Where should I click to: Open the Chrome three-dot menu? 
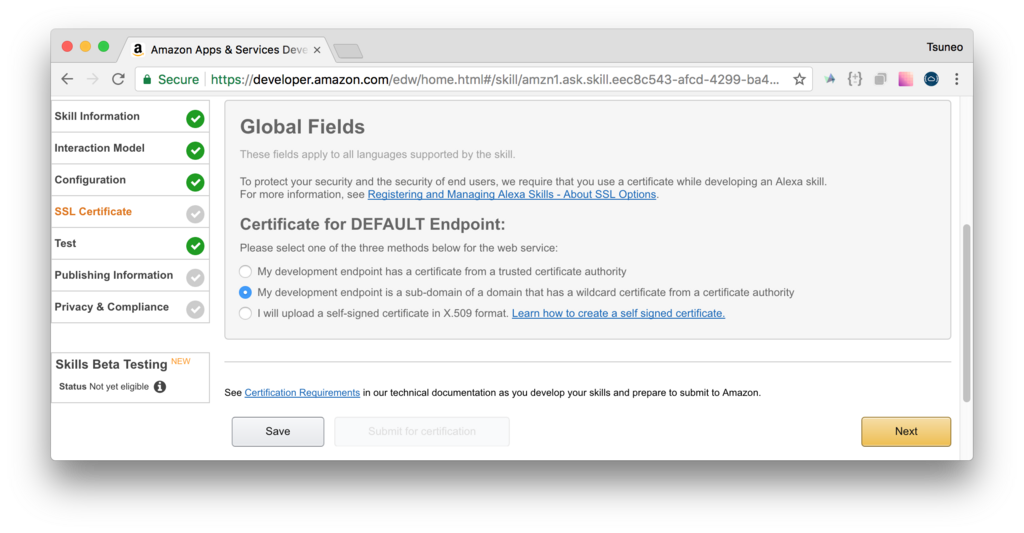click(x=957, y=79)
